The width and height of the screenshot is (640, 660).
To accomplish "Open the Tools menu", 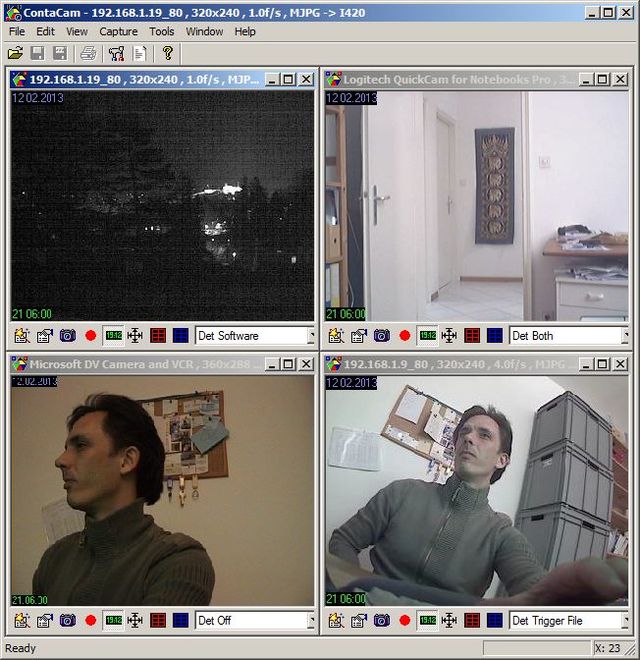I will (162, 32).
